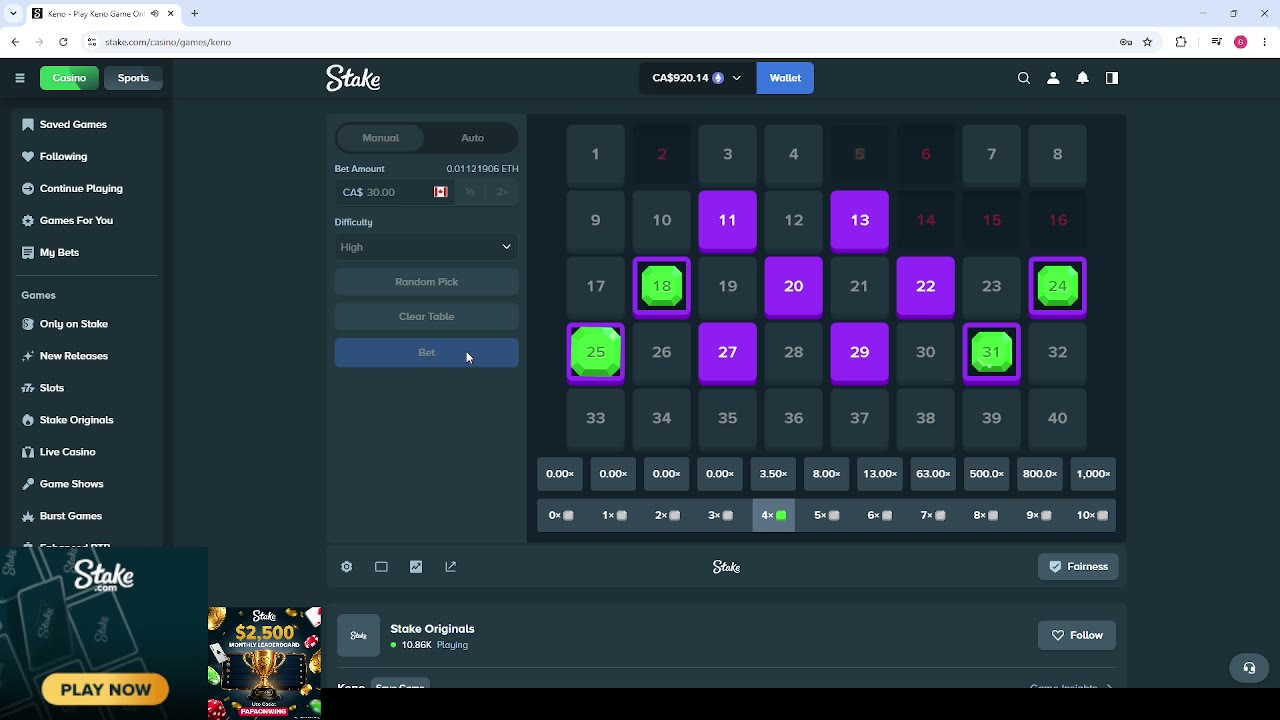Select the green gem tile 24
Screen dimensions: 1280x720
(1058, 286)
